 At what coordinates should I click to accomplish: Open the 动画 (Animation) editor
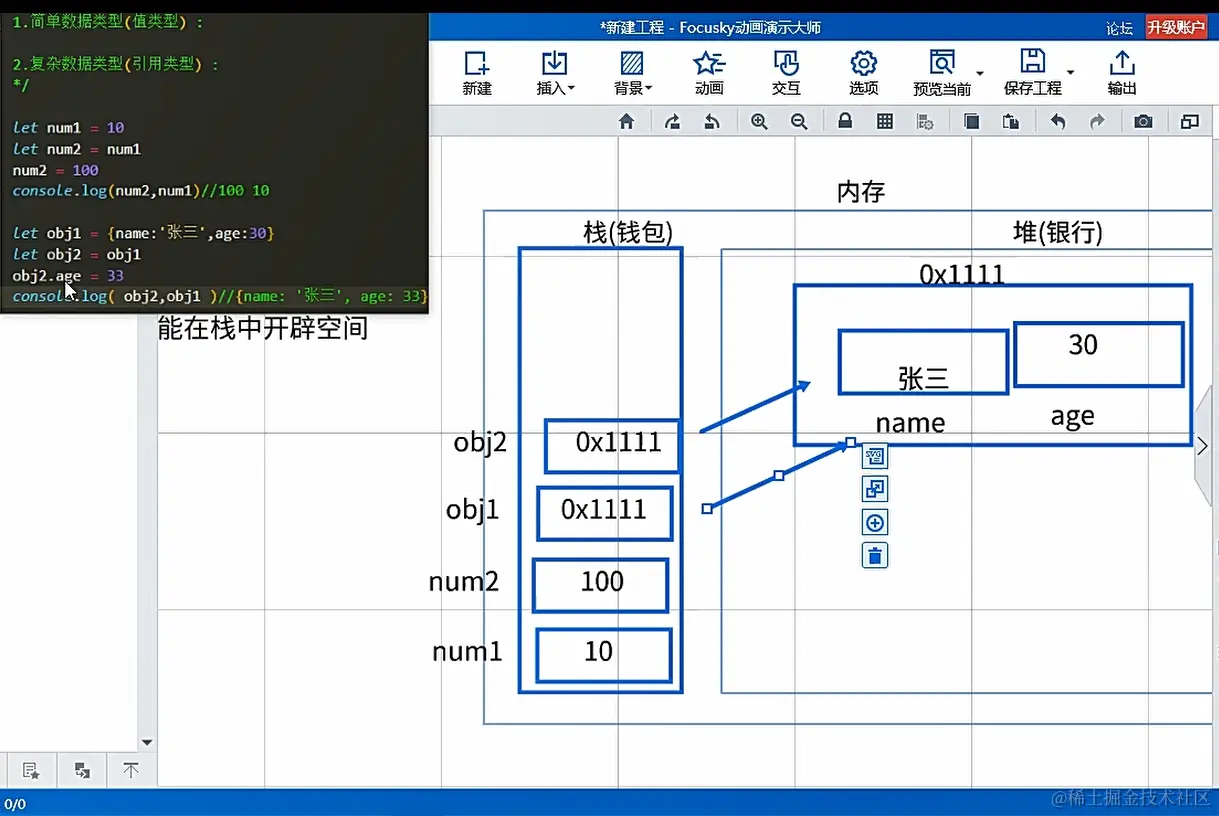click(x=709, y=73)
